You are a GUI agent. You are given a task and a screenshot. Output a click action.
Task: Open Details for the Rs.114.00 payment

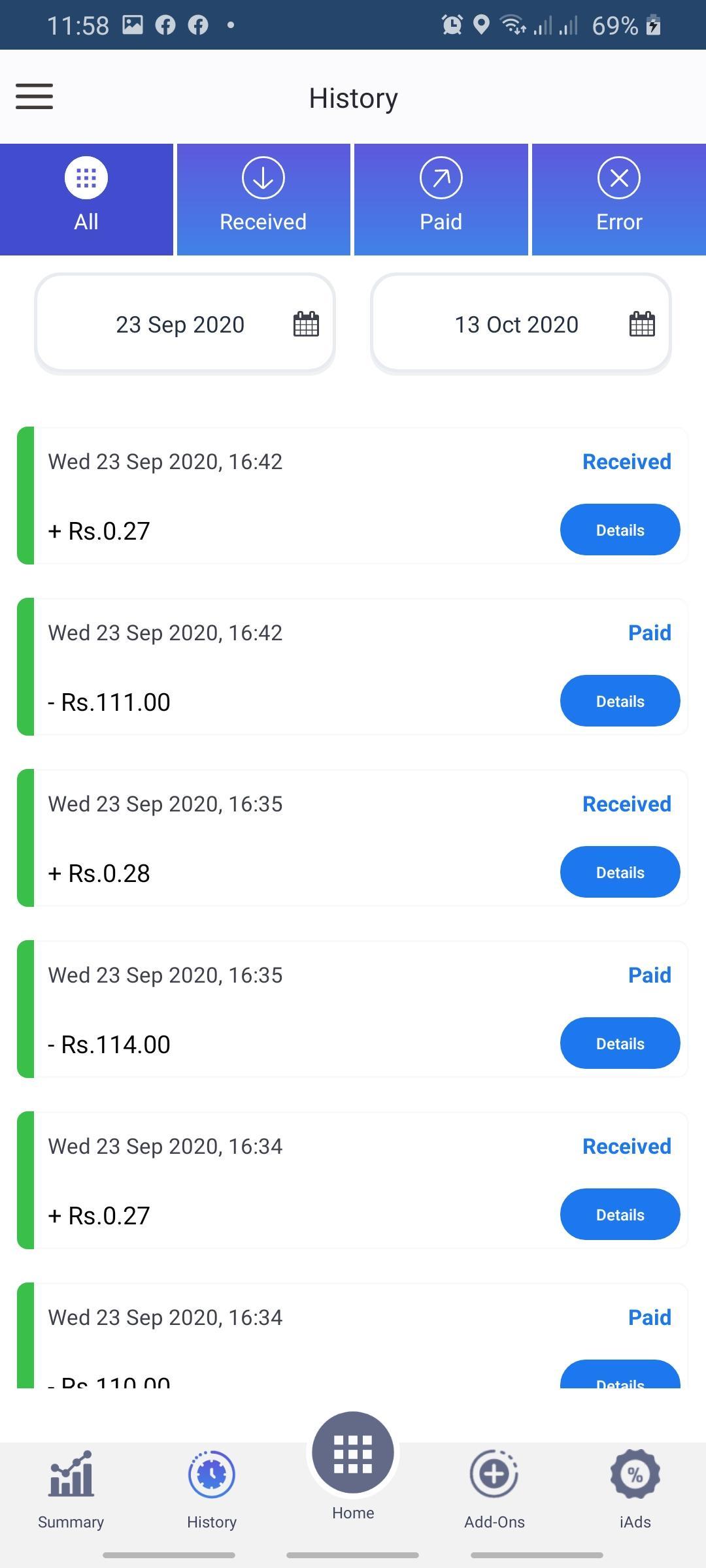(x=620, y=1043)
